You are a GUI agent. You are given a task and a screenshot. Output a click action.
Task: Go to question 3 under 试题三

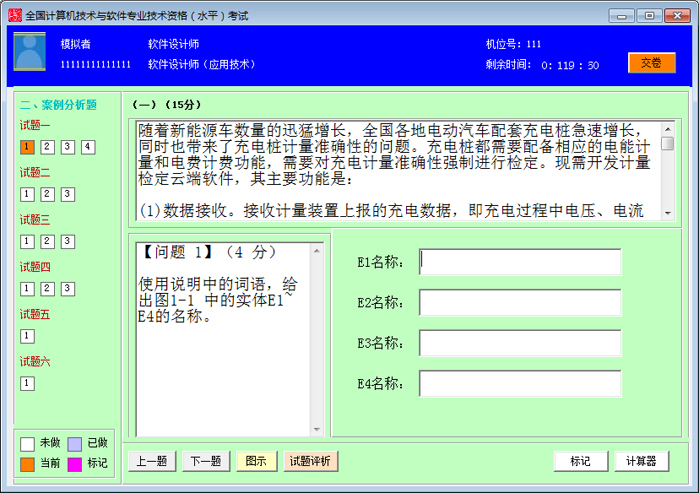click(67, 241)
